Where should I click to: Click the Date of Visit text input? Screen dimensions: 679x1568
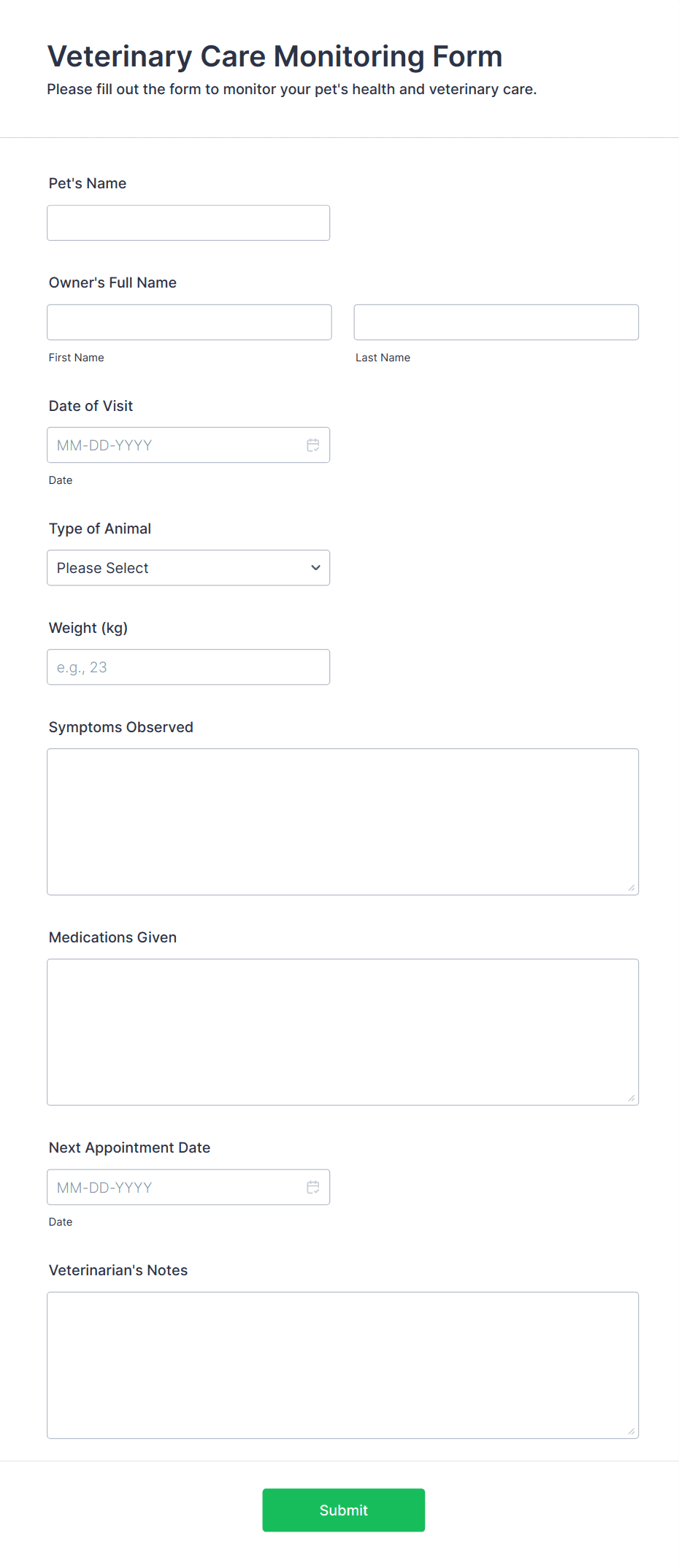(x=175, y=445)
